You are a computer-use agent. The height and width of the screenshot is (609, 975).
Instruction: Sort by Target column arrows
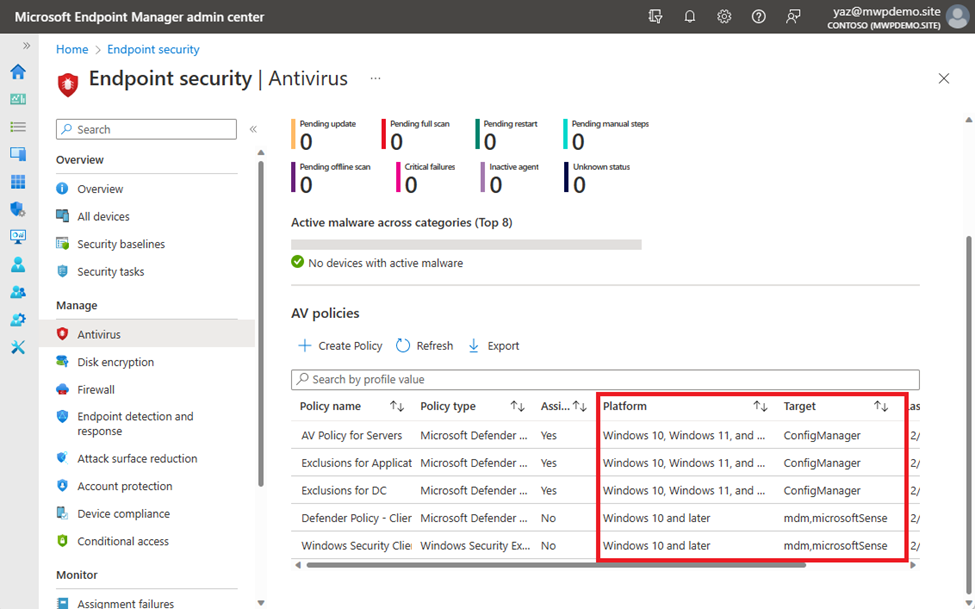tap(880, 406)
